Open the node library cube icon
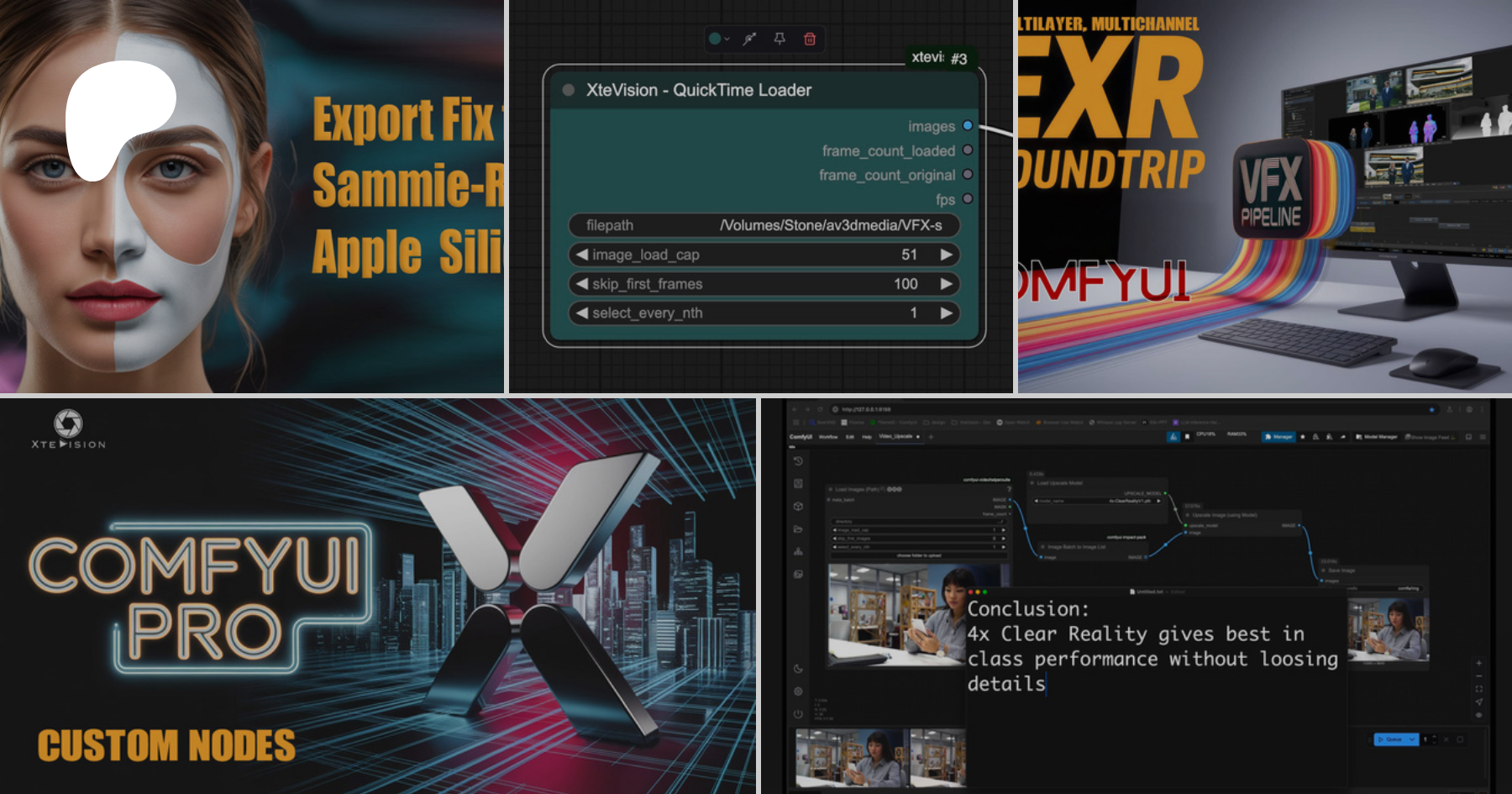The height and width of the screenshot is (794, 1512). [798, 507]
